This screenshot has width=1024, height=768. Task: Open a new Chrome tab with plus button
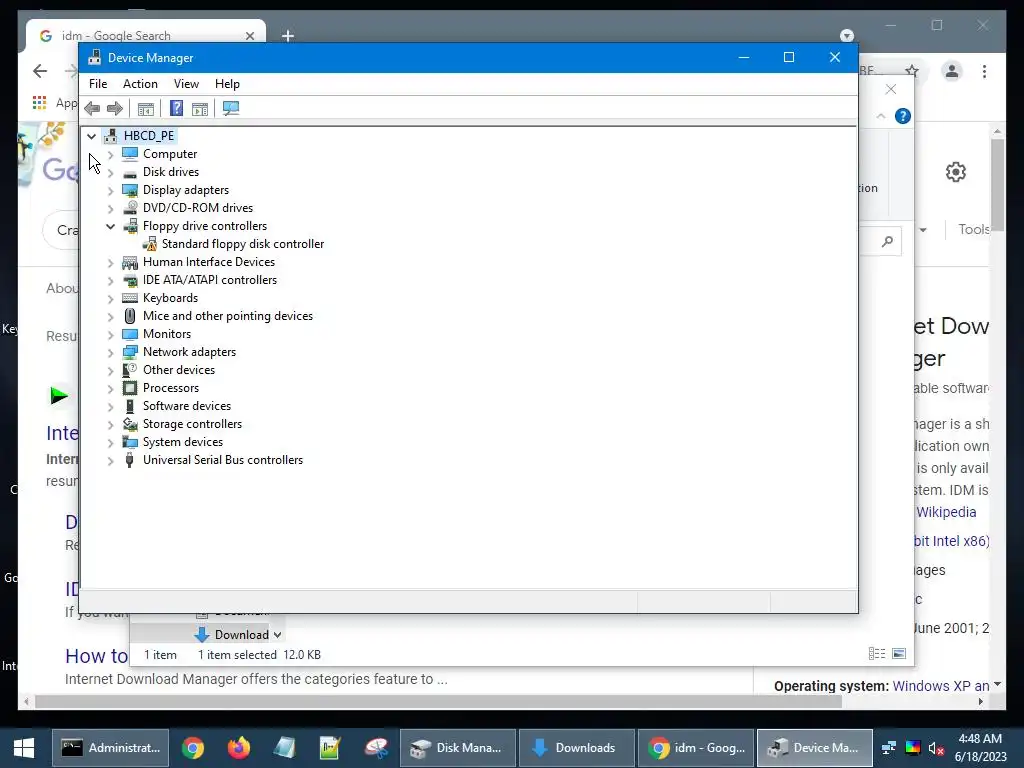tap(287, 36)
